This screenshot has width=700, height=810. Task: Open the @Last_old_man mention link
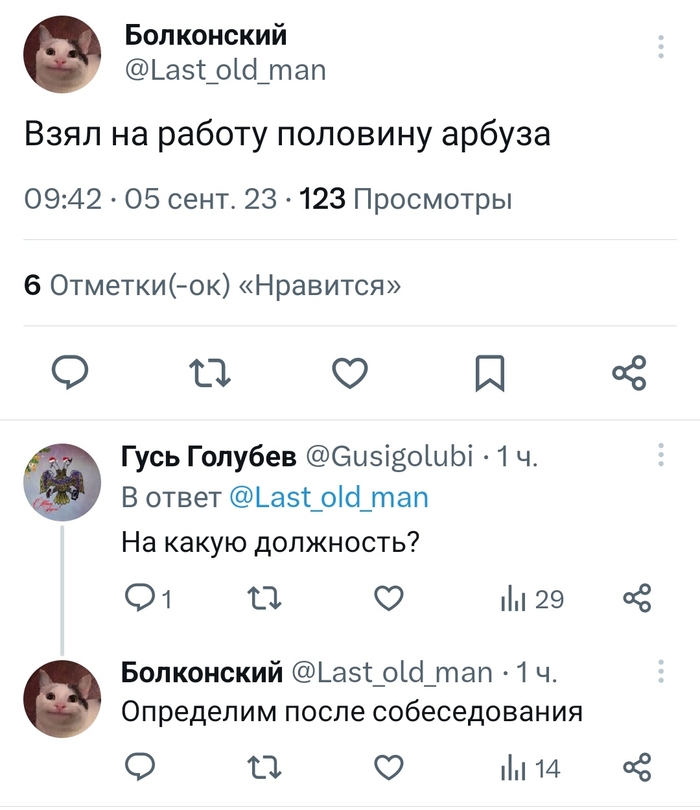pyautogui.click(x=329, y=497)
